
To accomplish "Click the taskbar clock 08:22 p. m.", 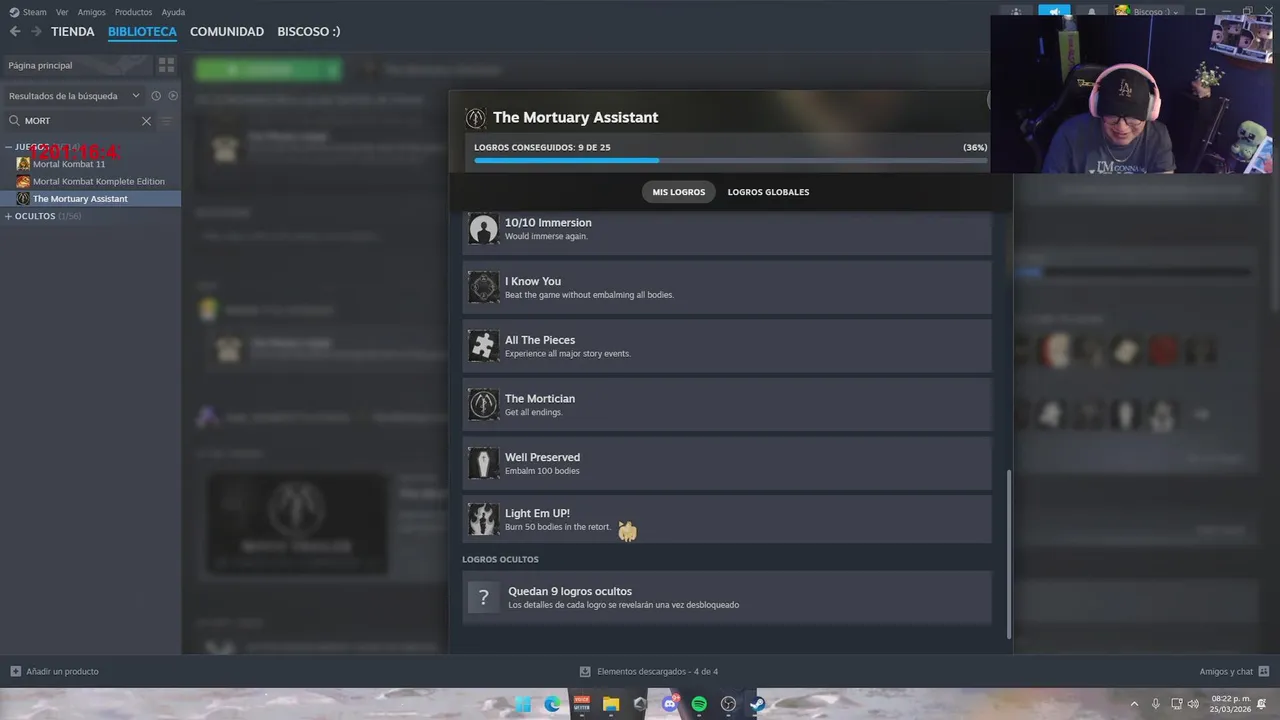I will (x=1231, y=704).
